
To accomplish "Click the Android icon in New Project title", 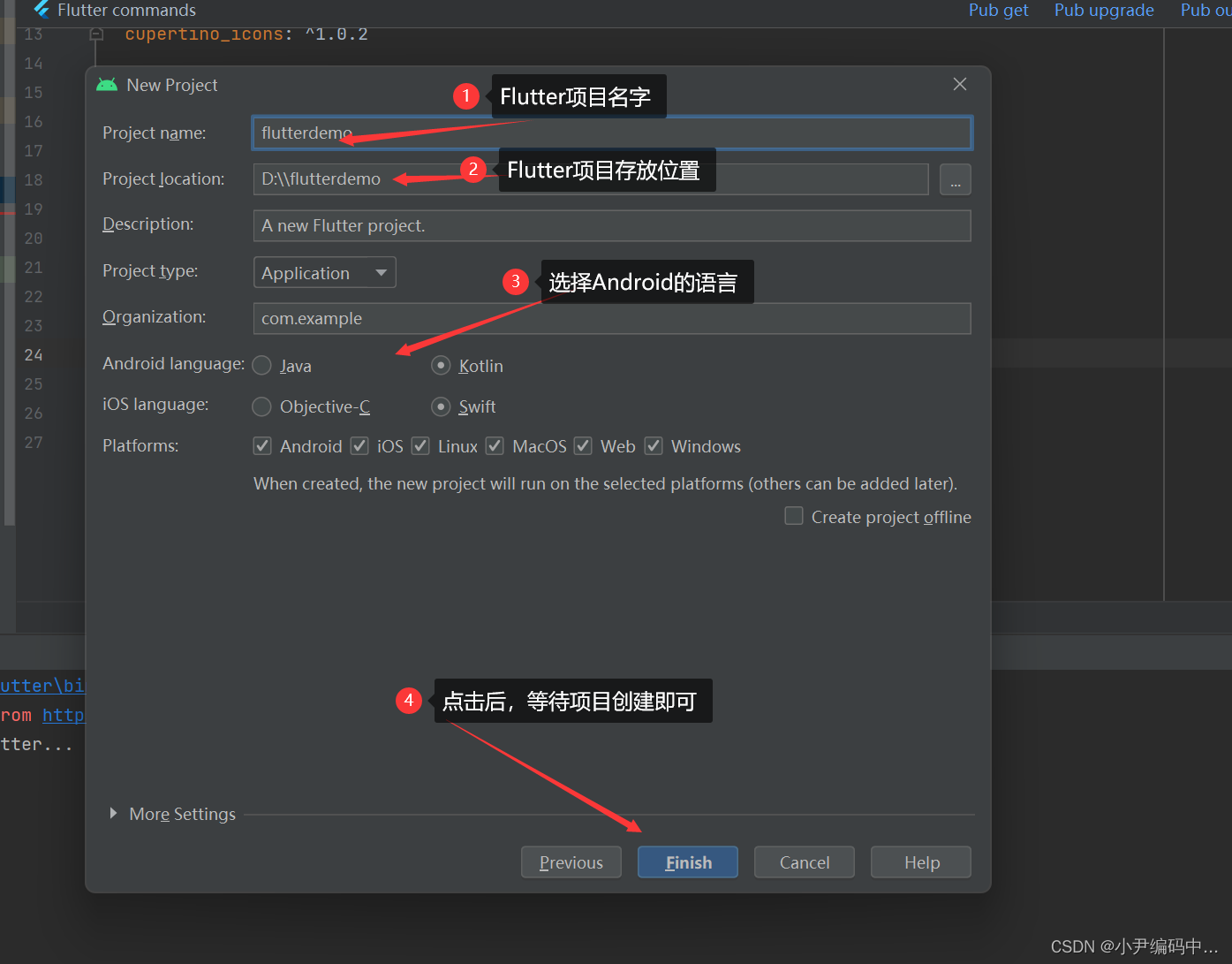I will (x=107, y=85).
